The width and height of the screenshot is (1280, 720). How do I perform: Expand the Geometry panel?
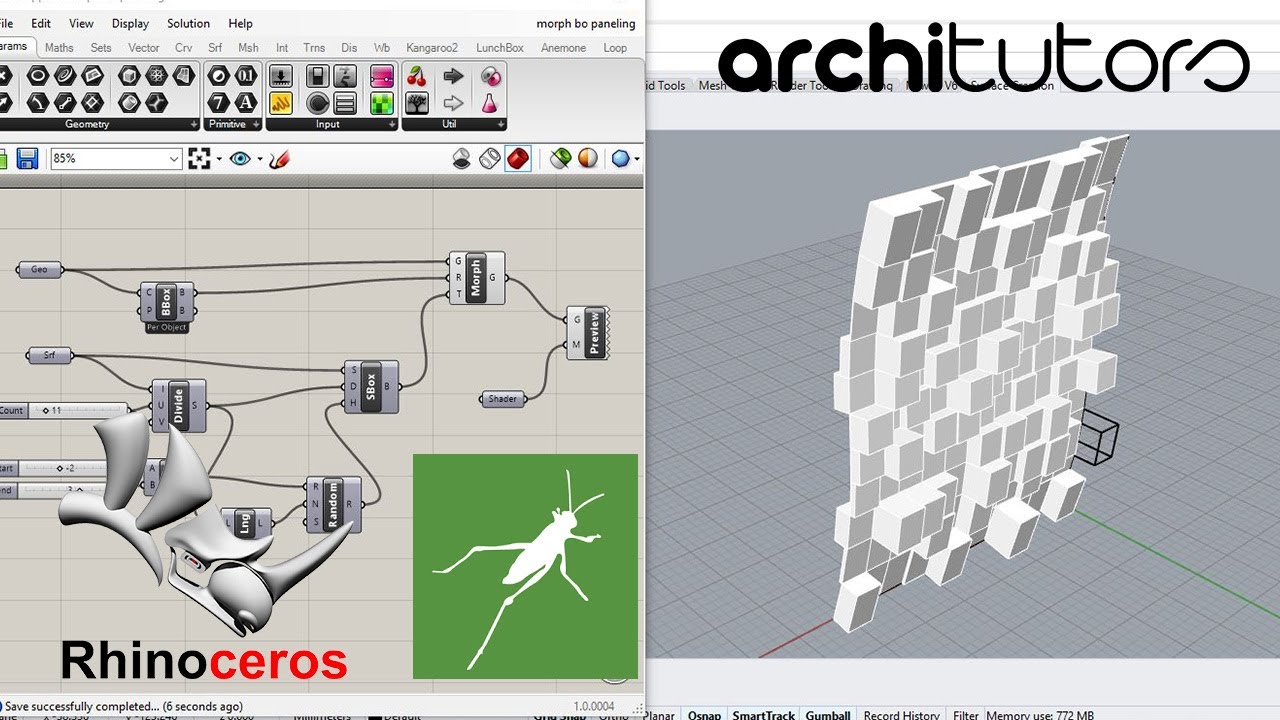pyautogui.click(x=194, y=125)
